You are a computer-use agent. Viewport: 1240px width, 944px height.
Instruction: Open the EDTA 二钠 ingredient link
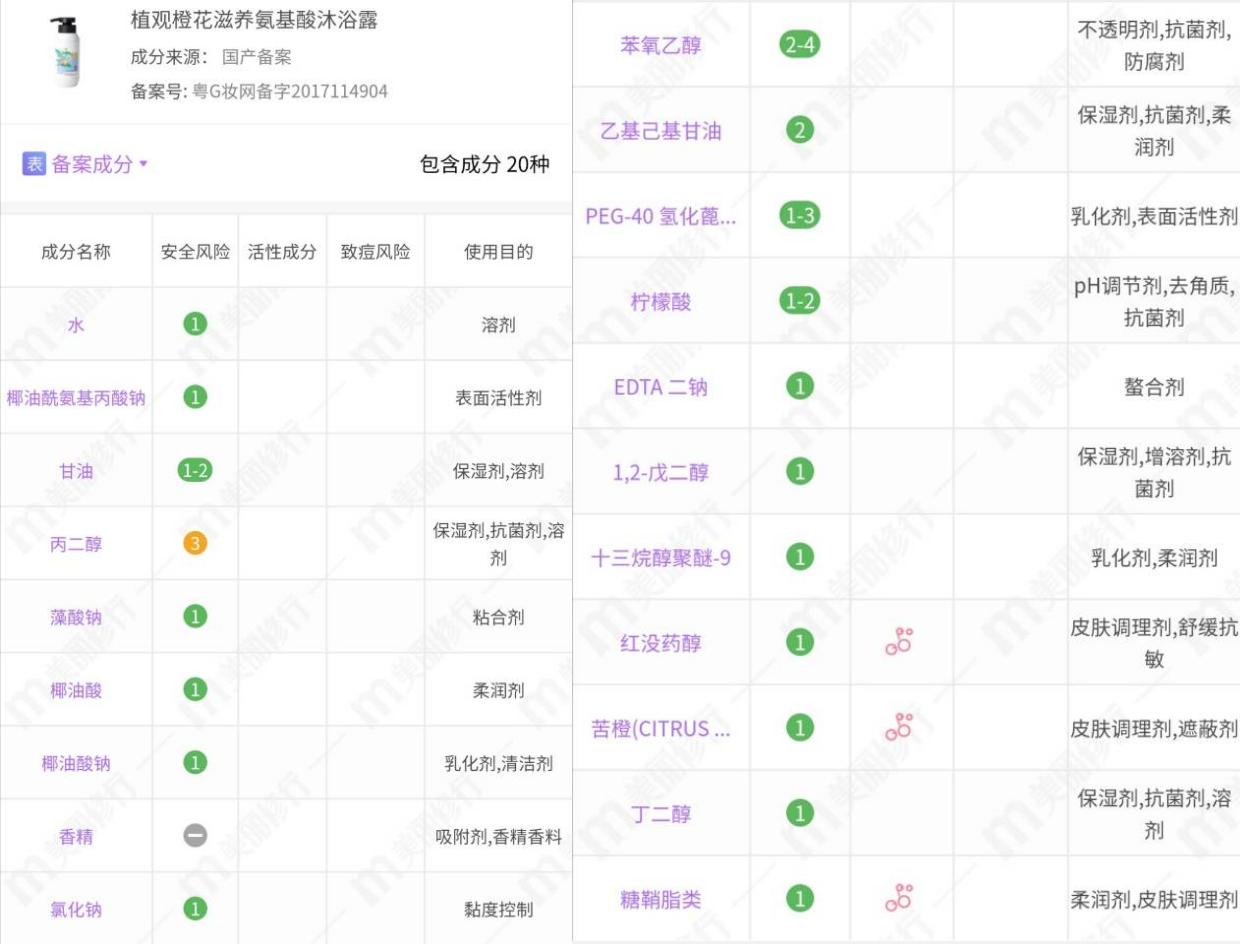click(x=660, y=387)
